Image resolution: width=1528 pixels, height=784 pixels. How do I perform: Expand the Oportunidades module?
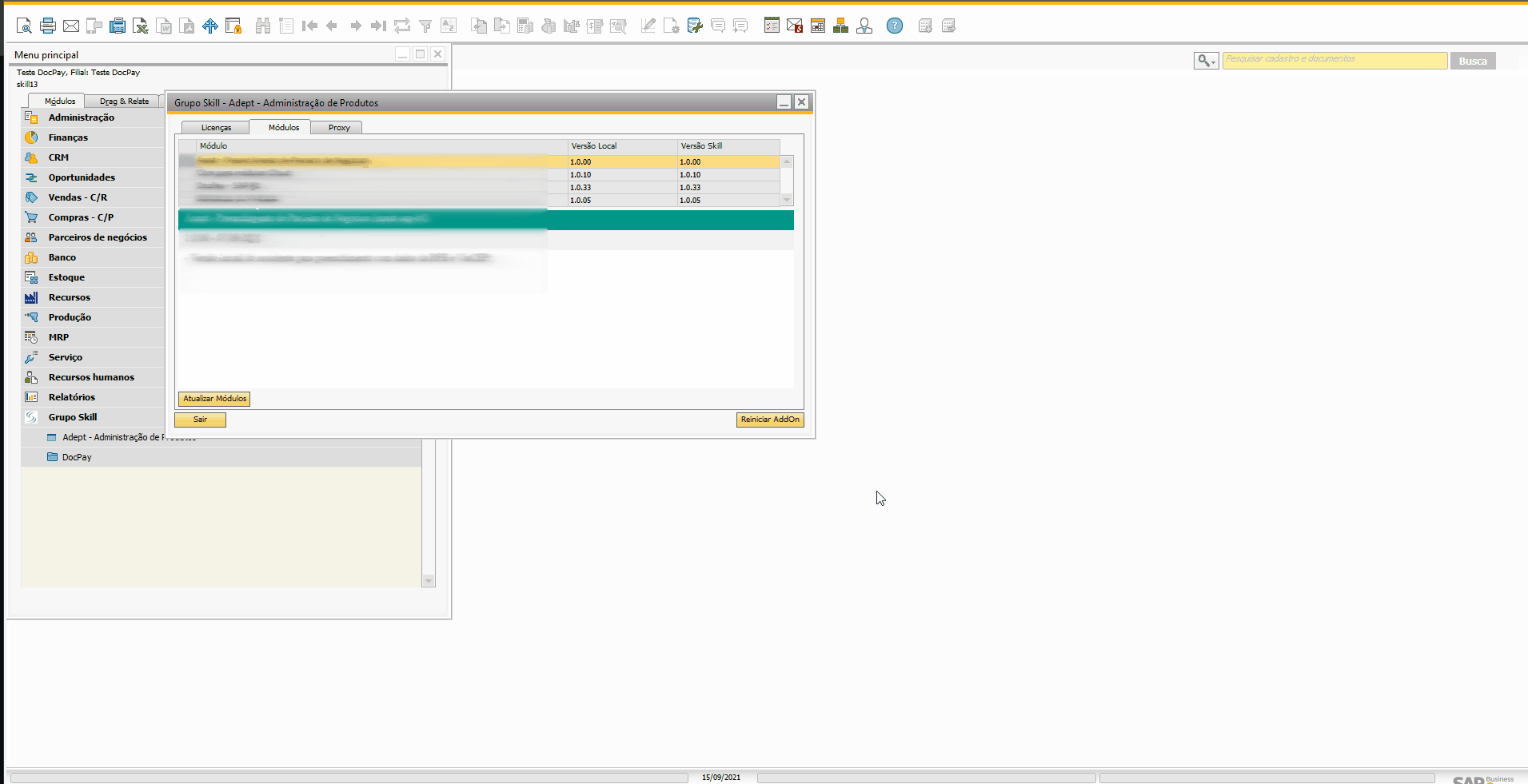point(82,177)
